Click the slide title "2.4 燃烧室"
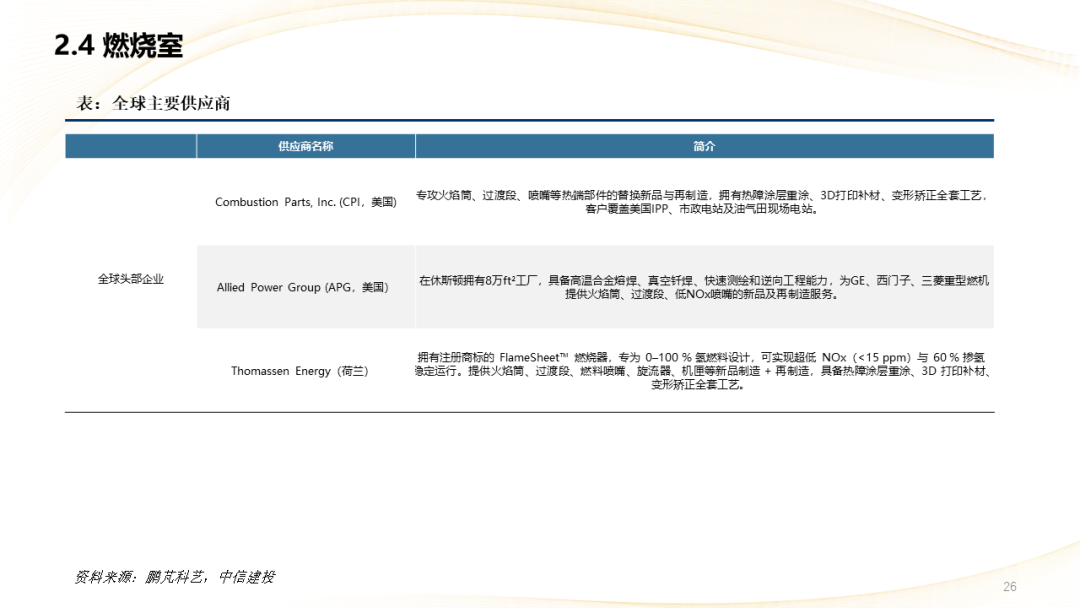 pyautogui.click(x=119, y=46)
